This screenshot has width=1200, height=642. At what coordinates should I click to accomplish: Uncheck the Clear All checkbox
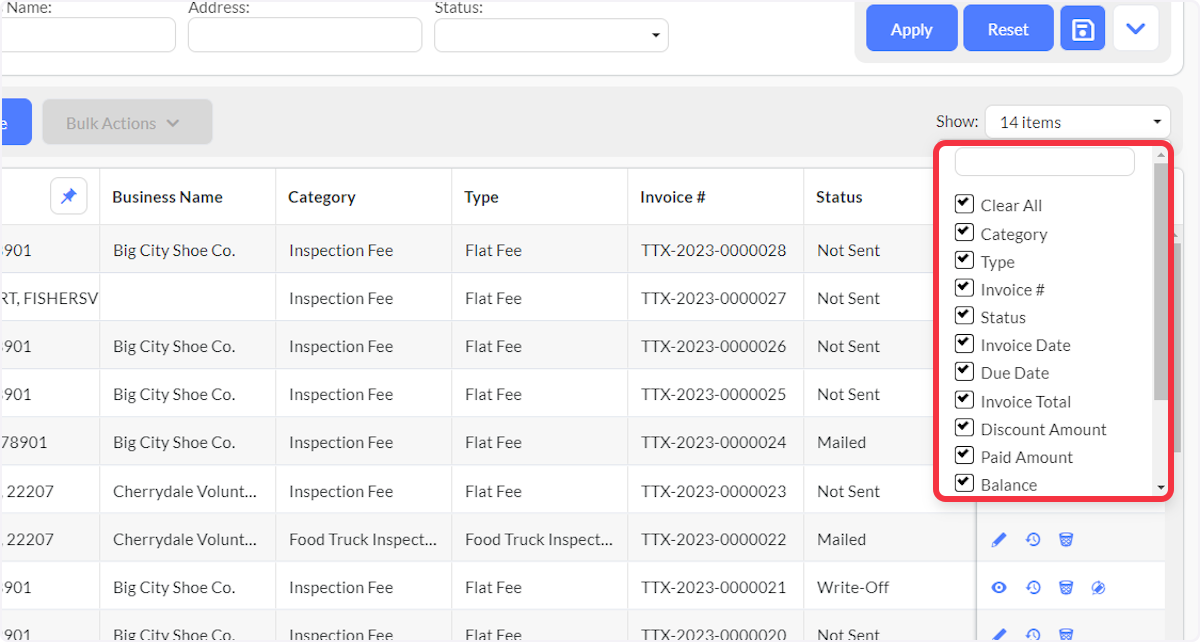tap(964, 204)
